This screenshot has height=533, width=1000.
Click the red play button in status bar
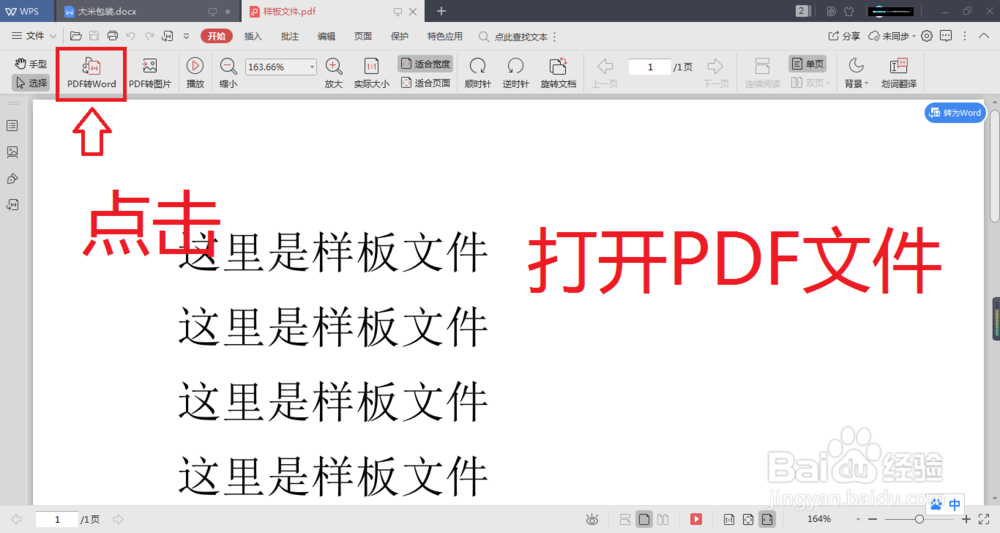[x=696, y=519]
